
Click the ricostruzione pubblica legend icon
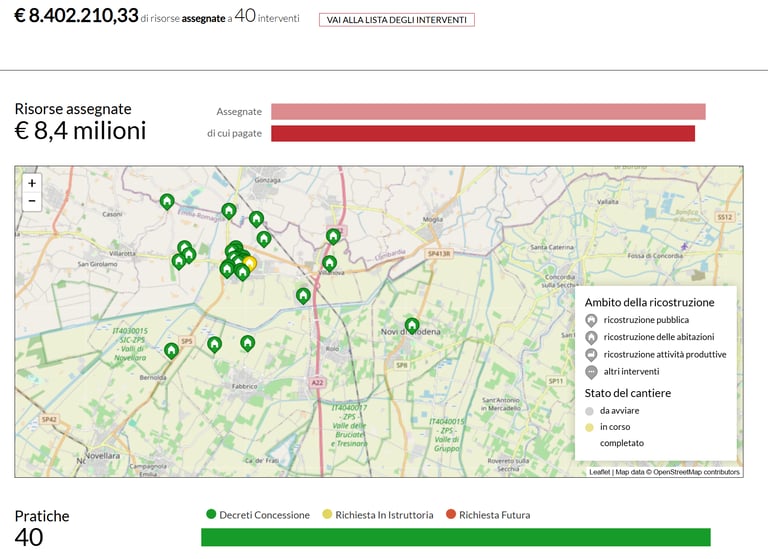(x=591, y=320)
